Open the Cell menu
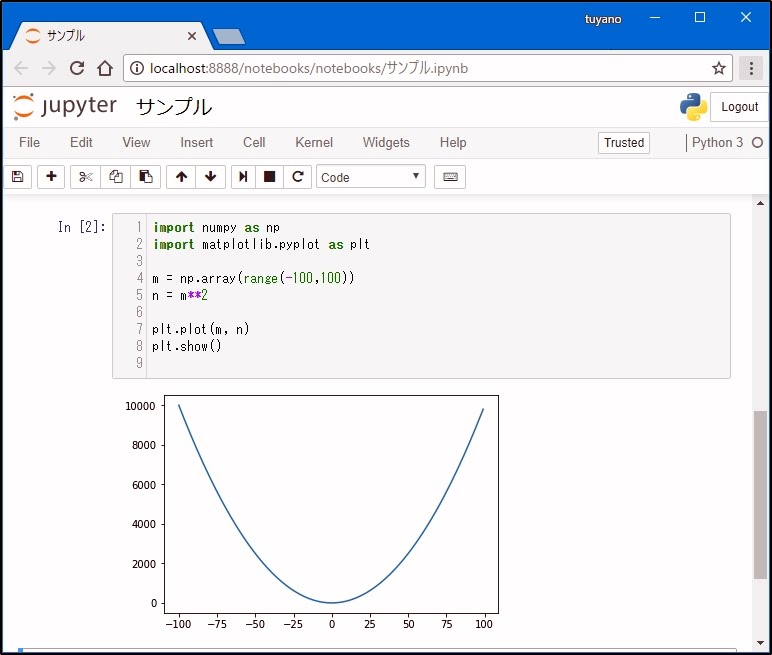772x655 pixels. 254,143
